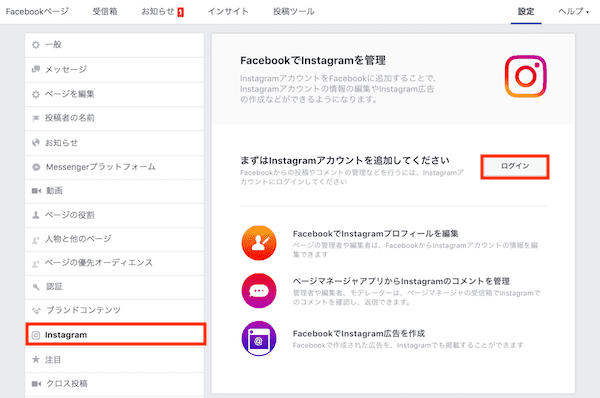600x398 pixels.
Task: Click the video camera icon beside 動画
Action: click(36, 191)
